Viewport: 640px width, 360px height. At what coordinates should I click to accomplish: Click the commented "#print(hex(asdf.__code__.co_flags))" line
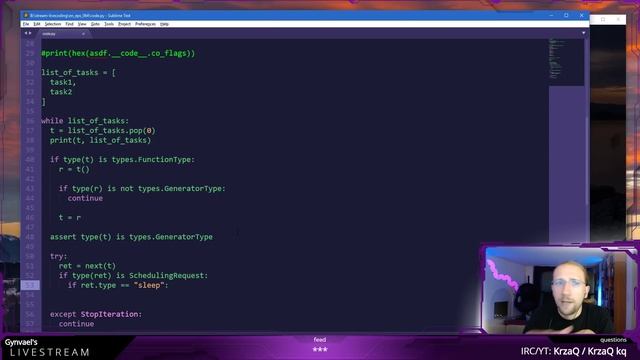pyautogui.click(x=118, y=53)
